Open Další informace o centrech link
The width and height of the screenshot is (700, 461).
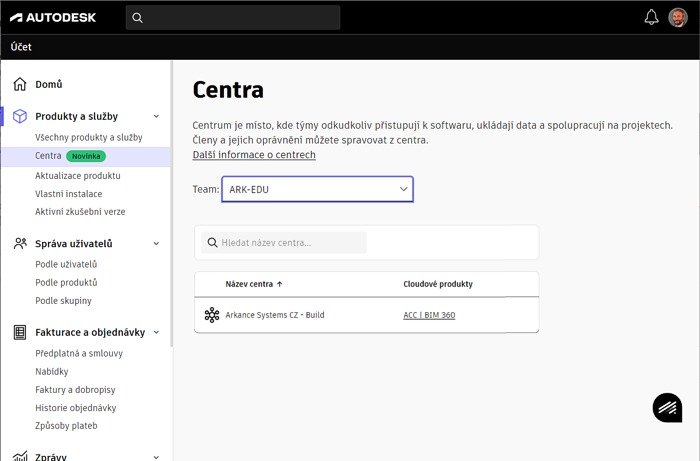(x=254, y=155)
